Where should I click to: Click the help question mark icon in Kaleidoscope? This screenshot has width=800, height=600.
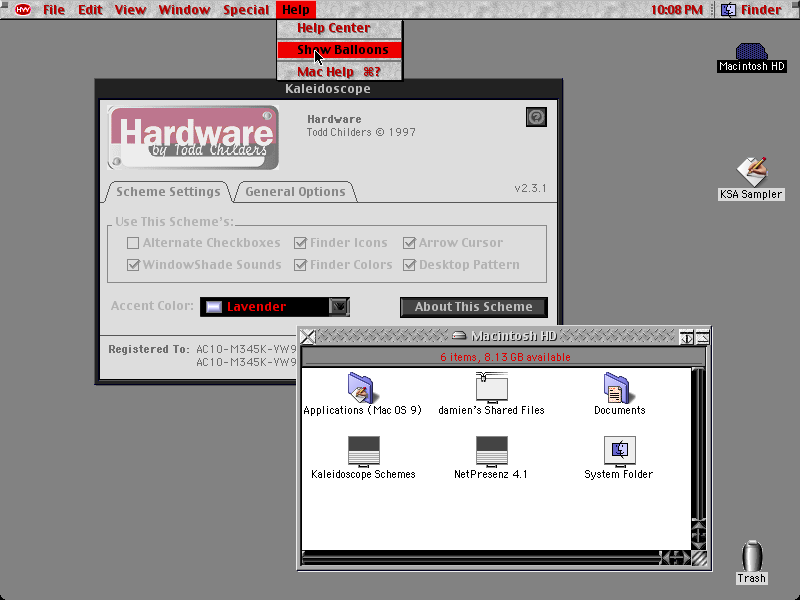(x=536, y=117)
